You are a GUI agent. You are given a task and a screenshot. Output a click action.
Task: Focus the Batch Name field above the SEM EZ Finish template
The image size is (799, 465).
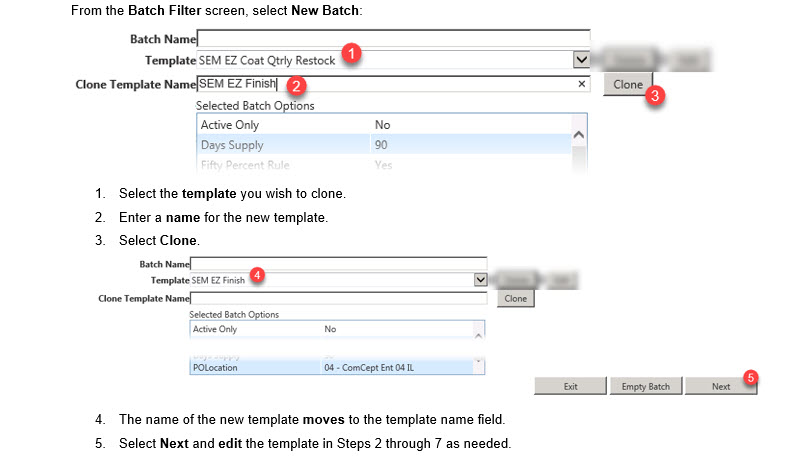(x=340, y=264)
